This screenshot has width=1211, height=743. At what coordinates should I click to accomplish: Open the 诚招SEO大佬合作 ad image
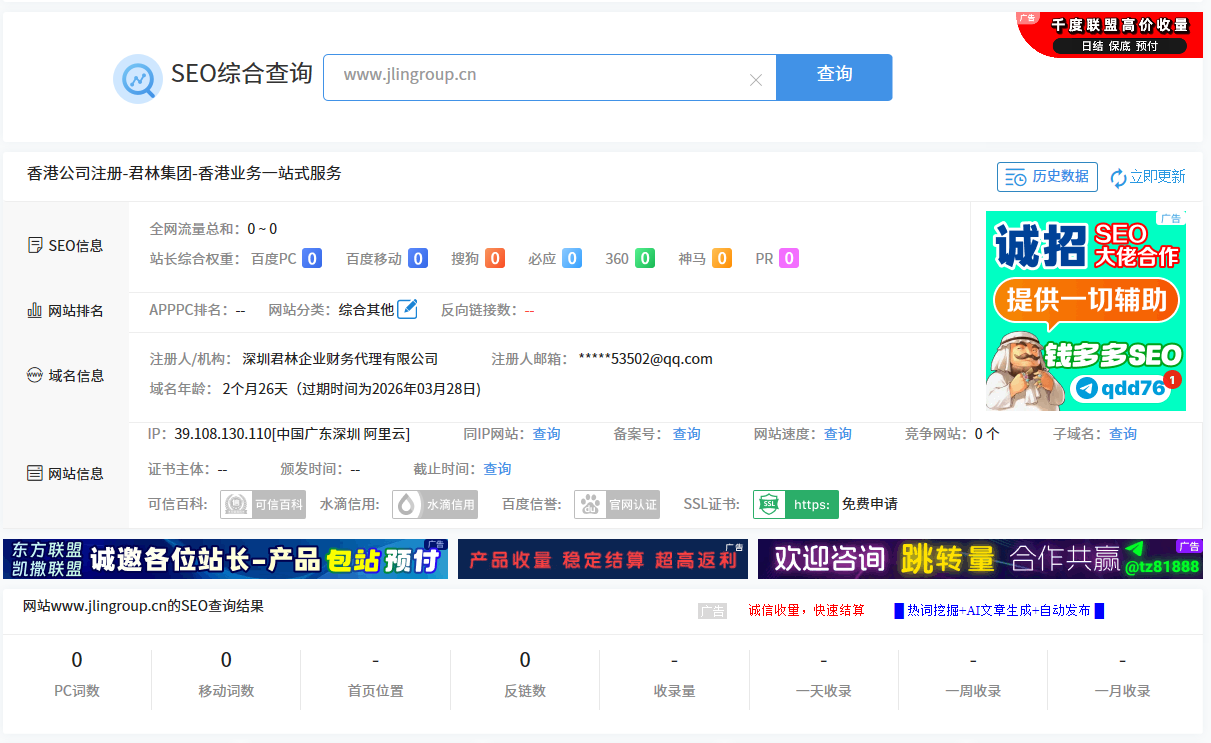click(1086, 311)
